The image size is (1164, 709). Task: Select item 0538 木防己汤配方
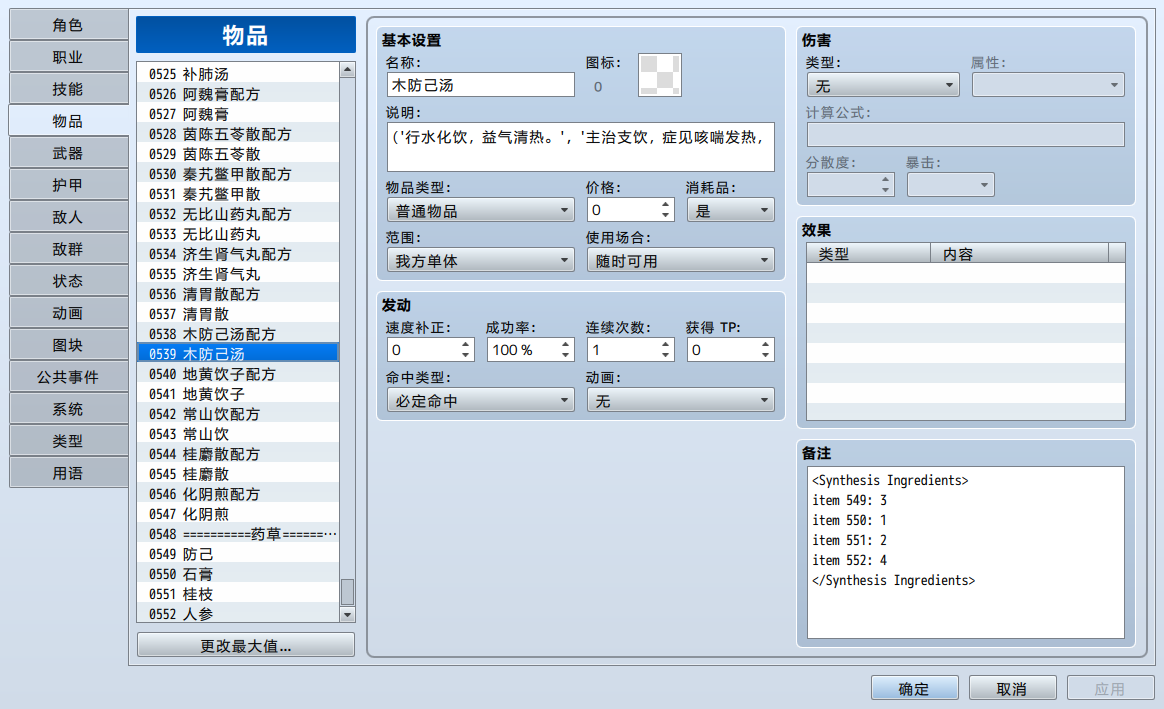tap(238, 334)
